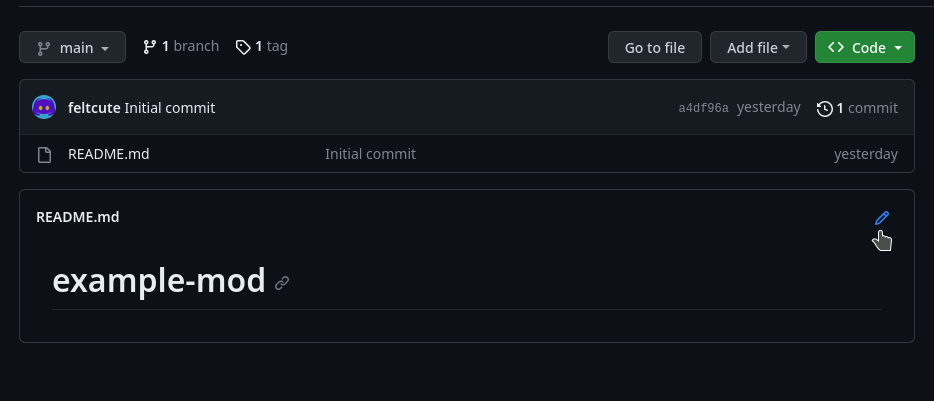Open the a4df96a commit hash

(703, 108)
